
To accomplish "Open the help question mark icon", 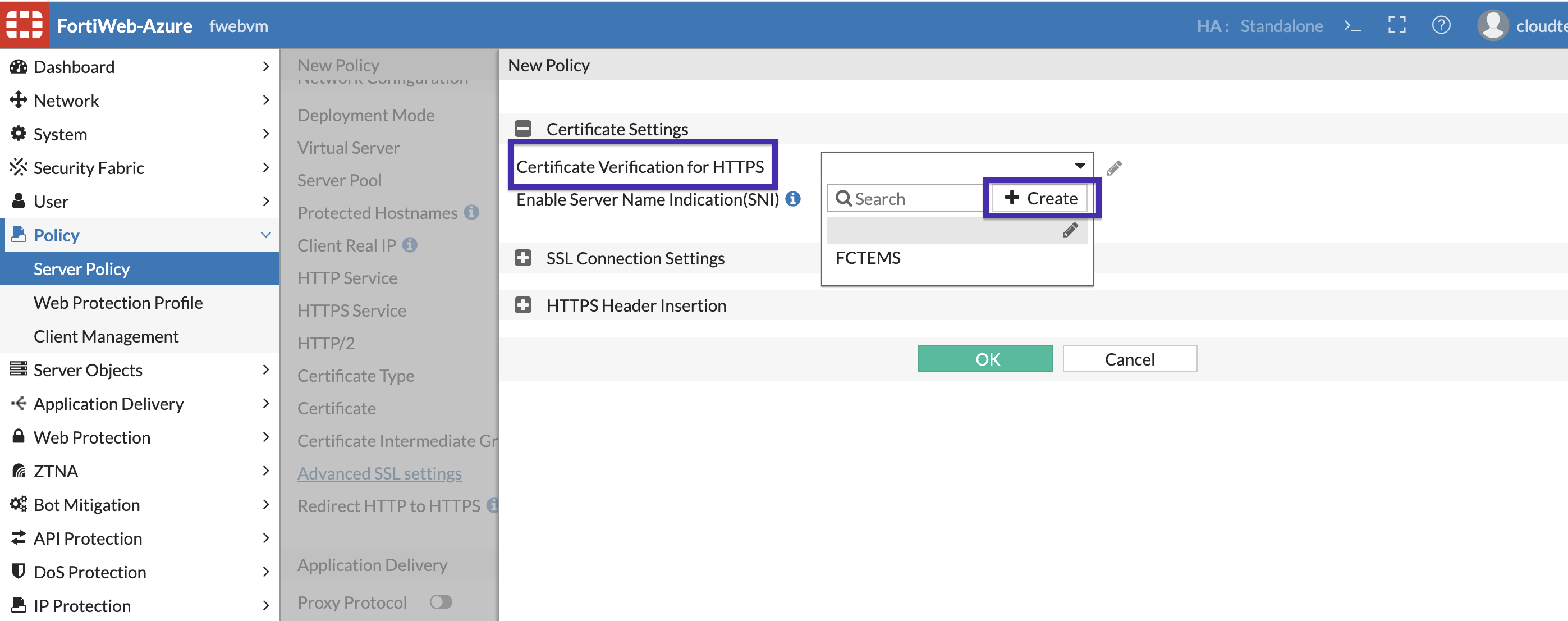I will (x=1441, y=25).
